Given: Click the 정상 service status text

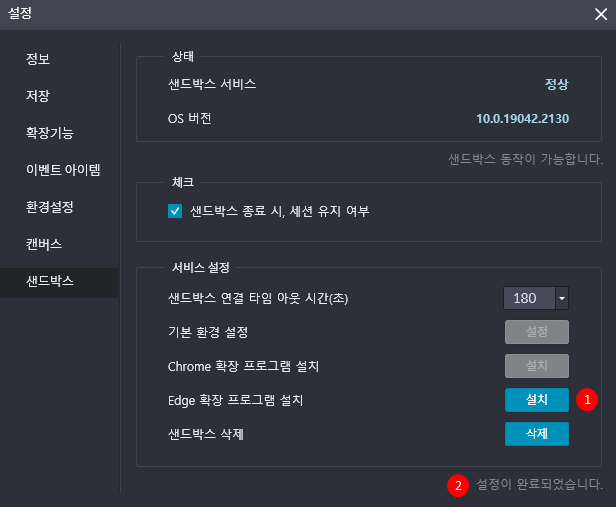Looking at the screenshot, I should [557, 84].
